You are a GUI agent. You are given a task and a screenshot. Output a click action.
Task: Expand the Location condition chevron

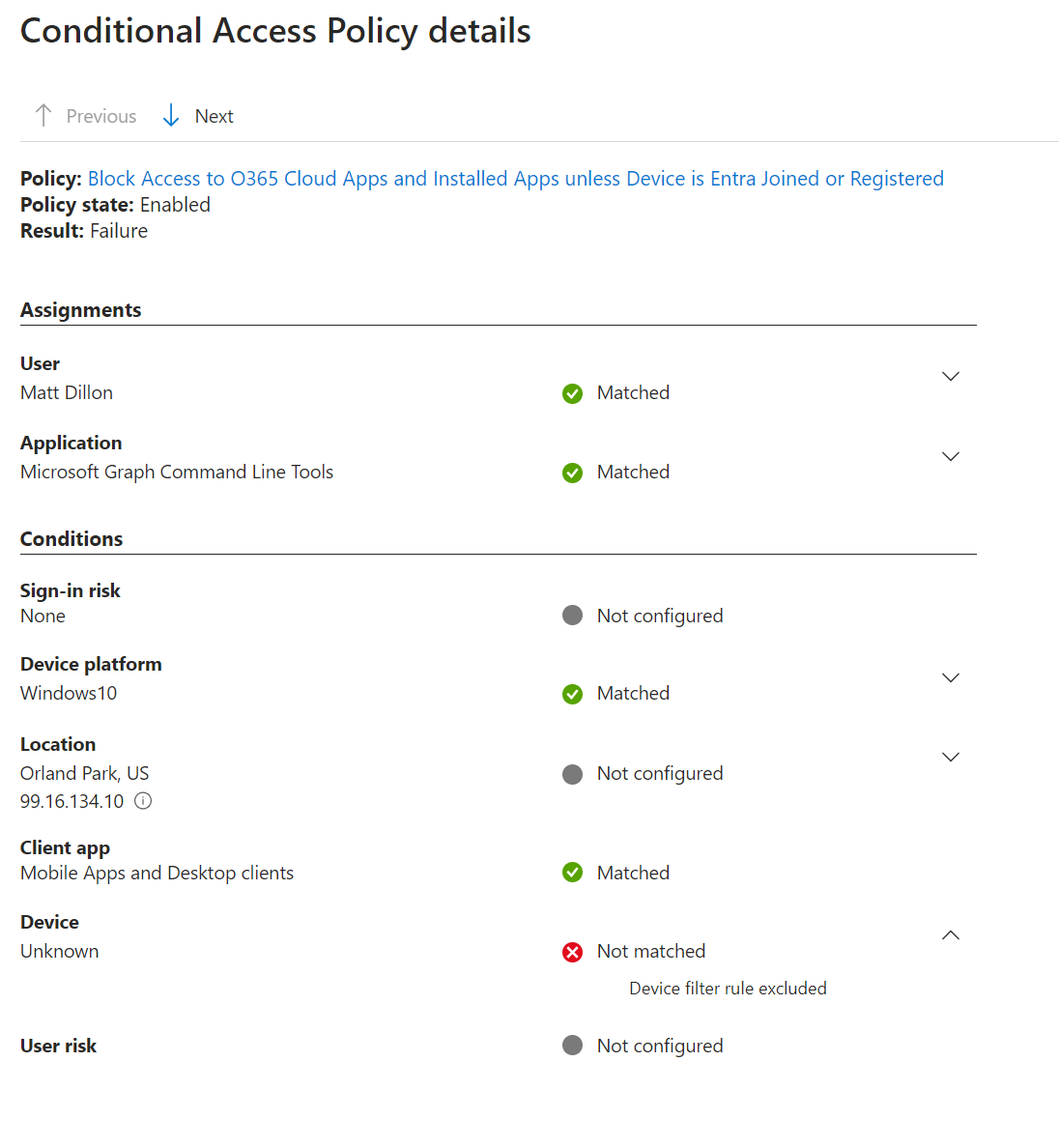pos(951,757)
